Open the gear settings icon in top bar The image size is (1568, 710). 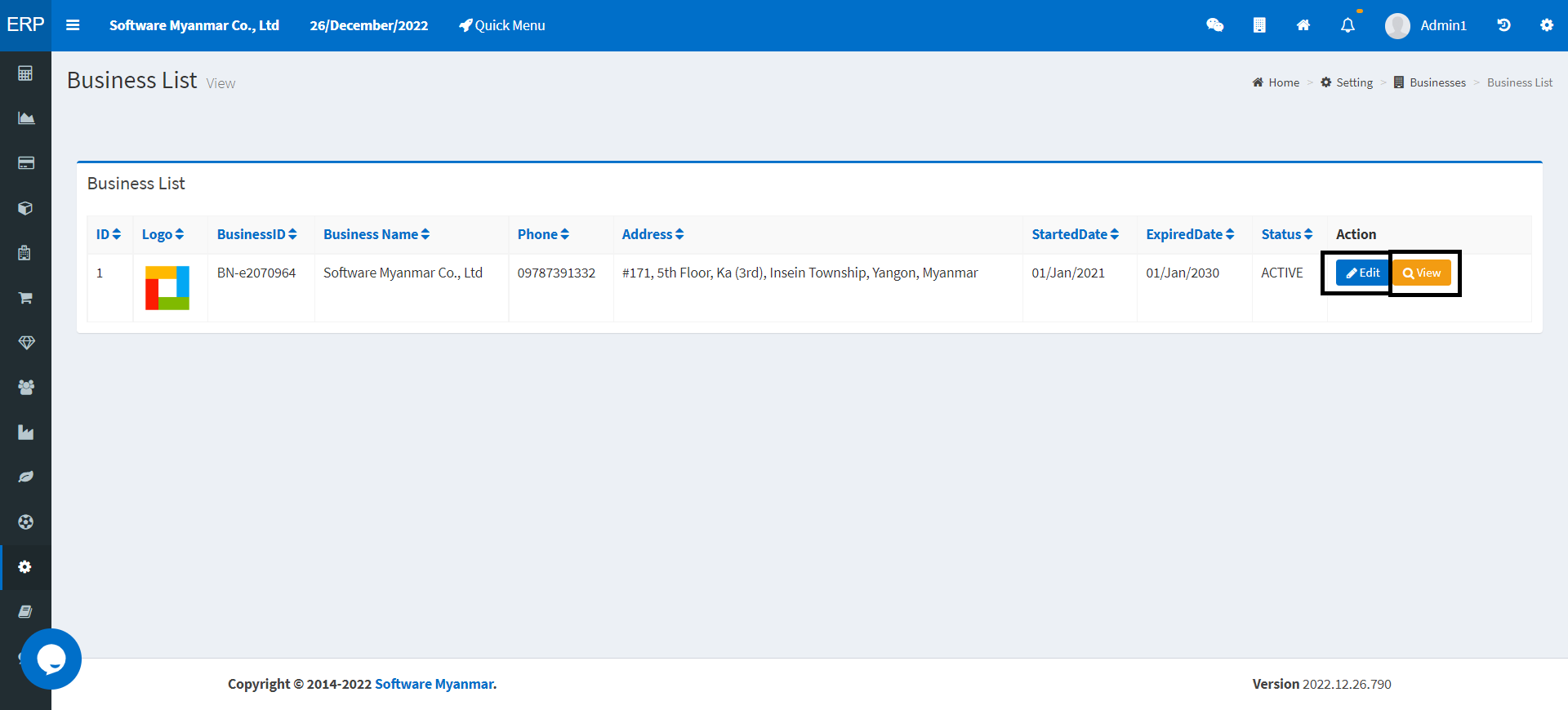[x=1547, y=25]
